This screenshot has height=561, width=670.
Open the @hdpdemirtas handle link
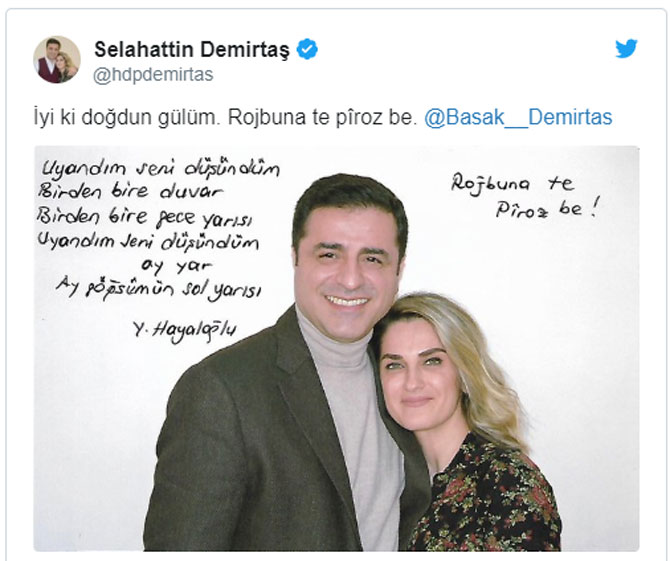tap(153, 75)
